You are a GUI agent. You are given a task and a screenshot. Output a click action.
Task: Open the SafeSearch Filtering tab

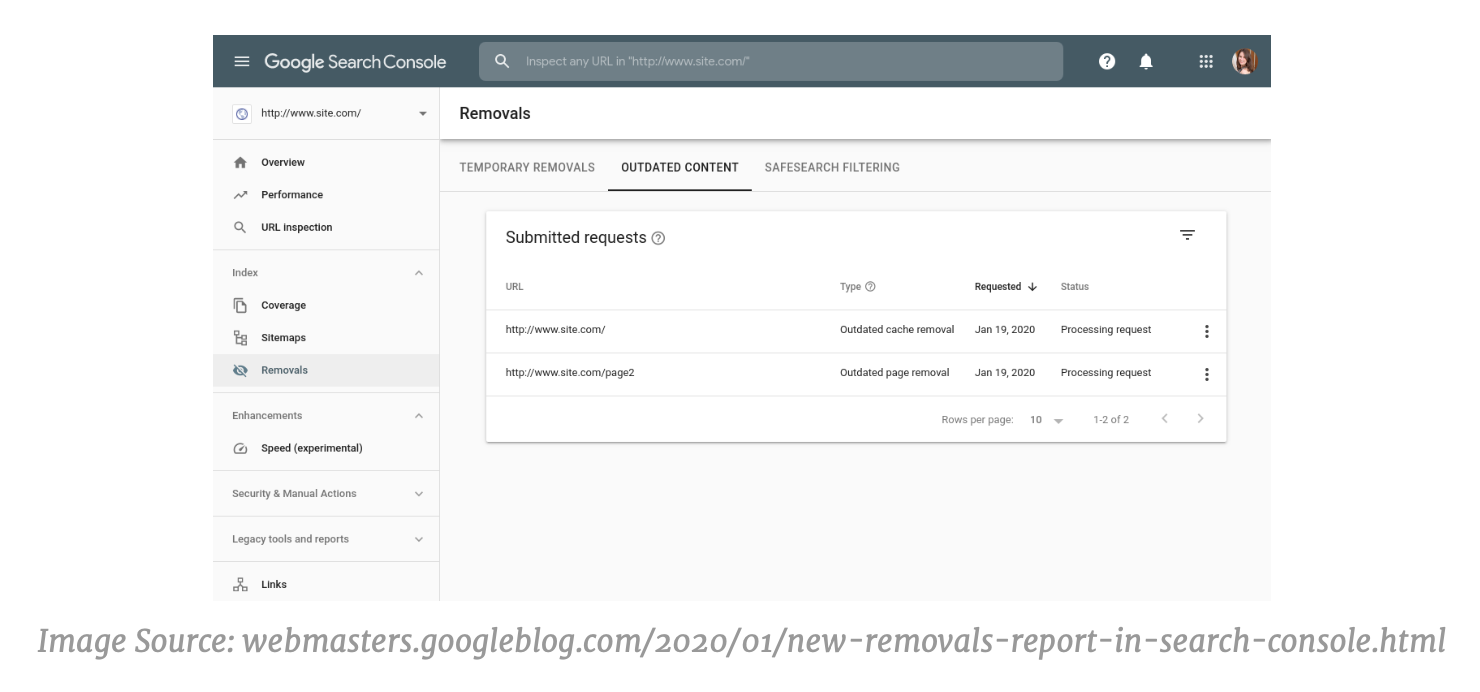pyautogui.click(x=831, y=167)
